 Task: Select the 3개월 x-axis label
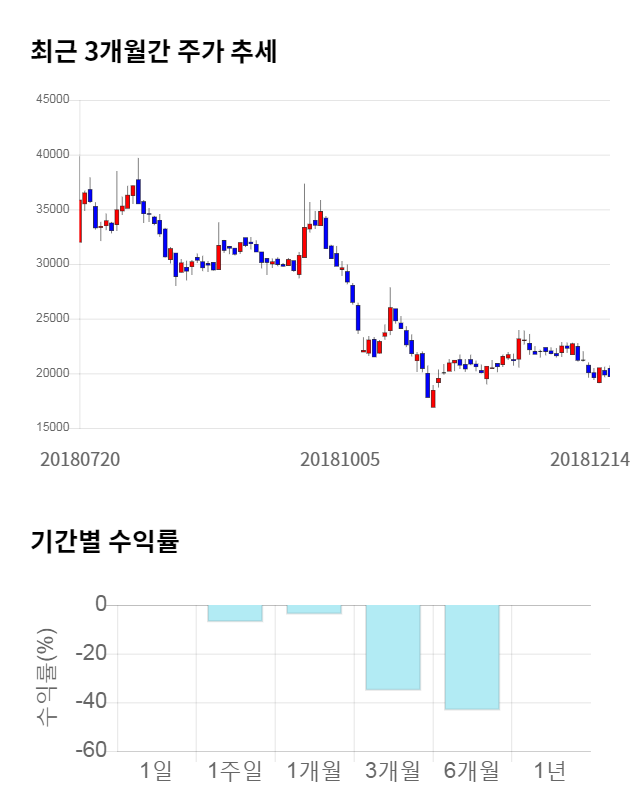393,771
